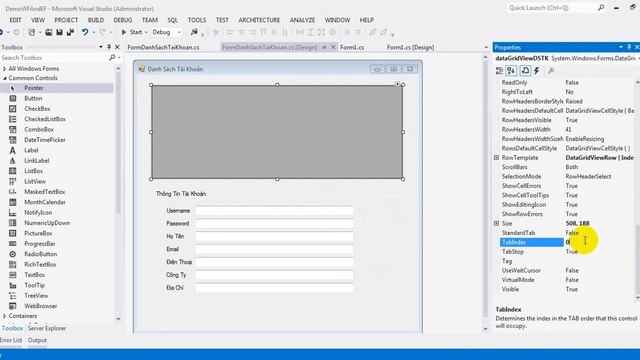Click the Open File toolbar icon
The image size is (640, 360).
pyautogui.click(x=49, y=32)
